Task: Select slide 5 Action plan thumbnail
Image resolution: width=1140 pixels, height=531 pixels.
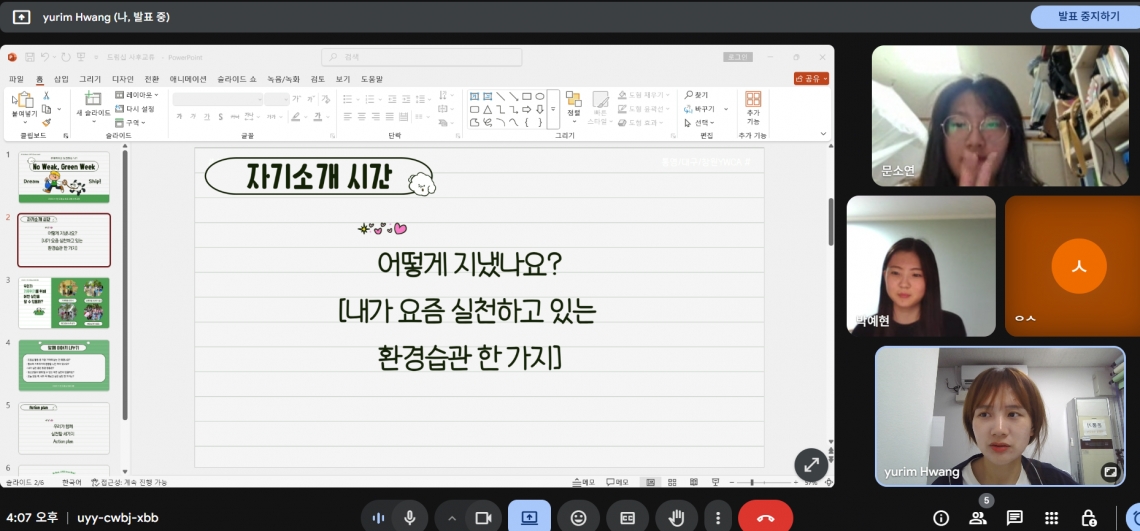Action: click(64, 428)
